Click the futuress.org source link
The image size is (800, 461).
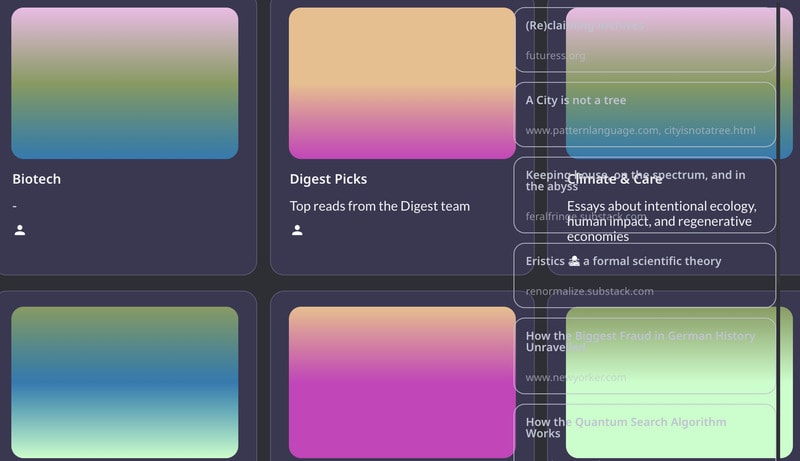pyautogui.click(x=556, y=56)
